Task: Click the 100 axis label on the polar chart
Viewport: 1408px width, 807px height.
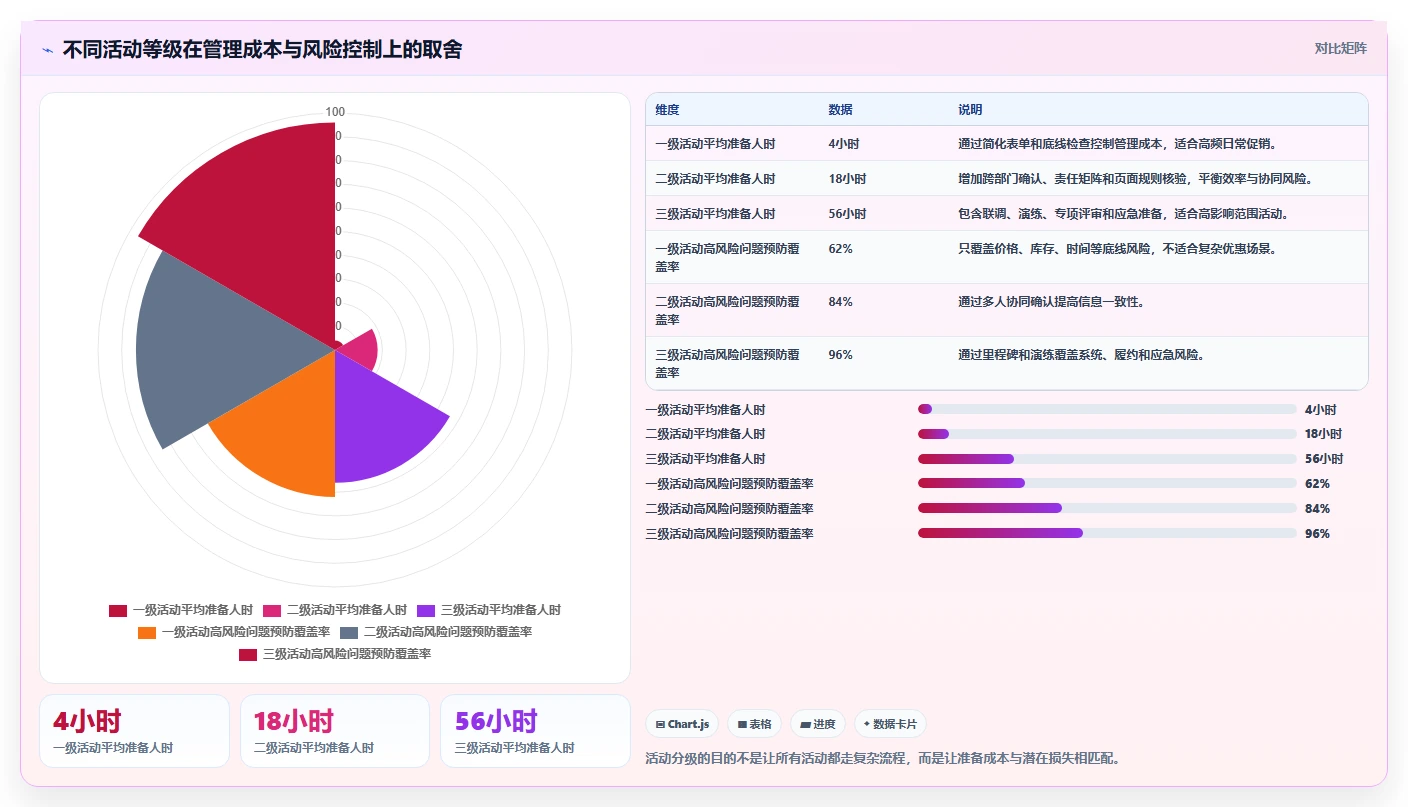Action: tap(335, 112)
